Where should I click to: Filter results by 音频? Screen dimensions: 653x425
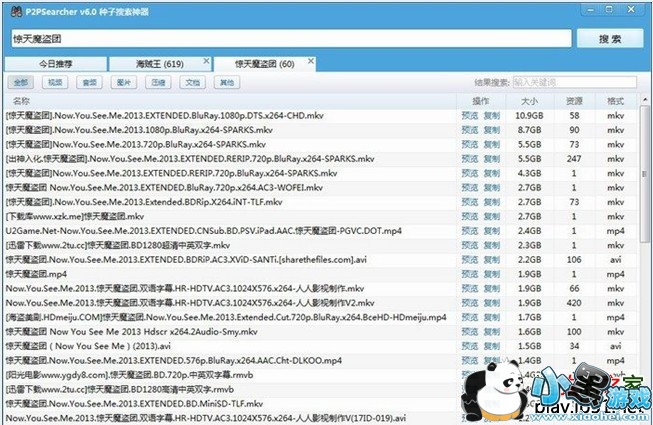coord(90,82)
